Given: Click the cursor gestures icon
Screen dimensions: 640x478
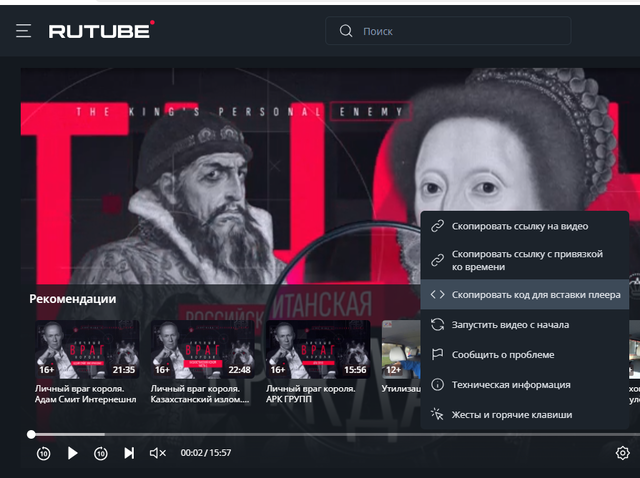Looking at the screenshot, I should tap(437, 414).
